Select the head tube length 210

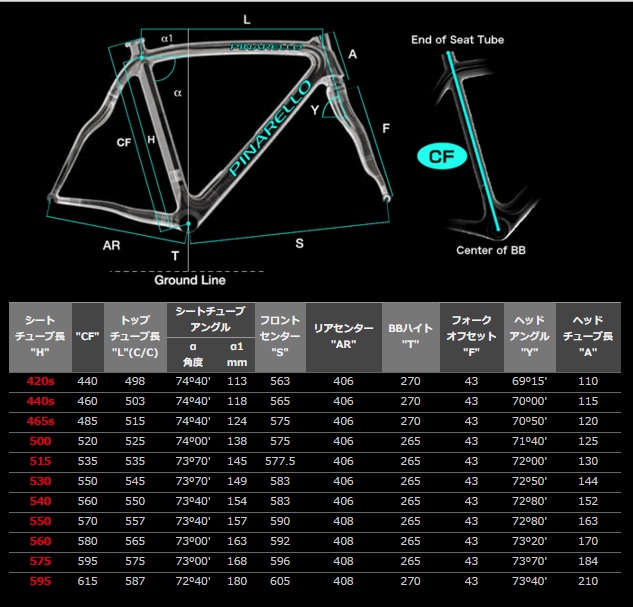[588, 581]
